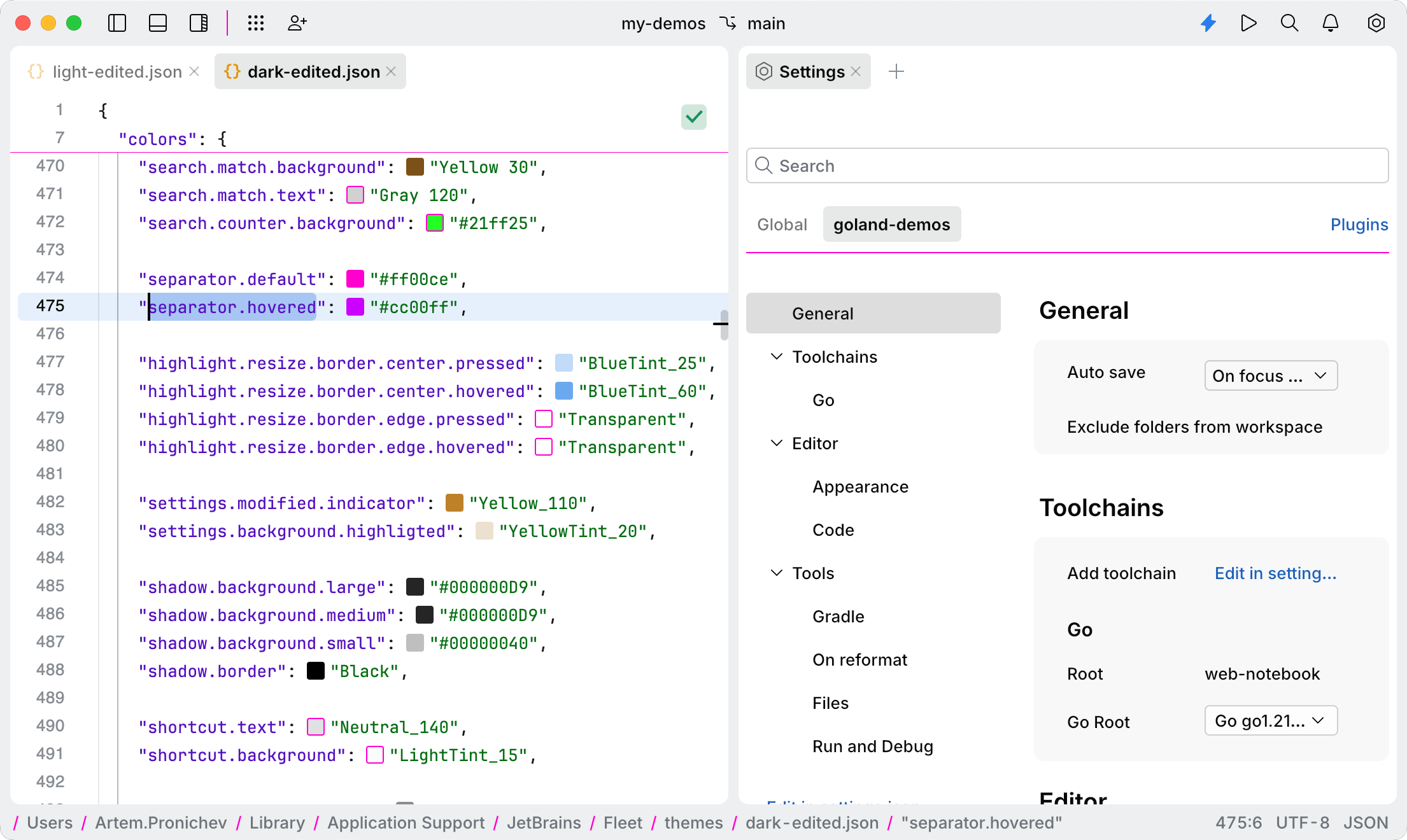Open global search with the magnifier icon

[x=1289, y=23]
